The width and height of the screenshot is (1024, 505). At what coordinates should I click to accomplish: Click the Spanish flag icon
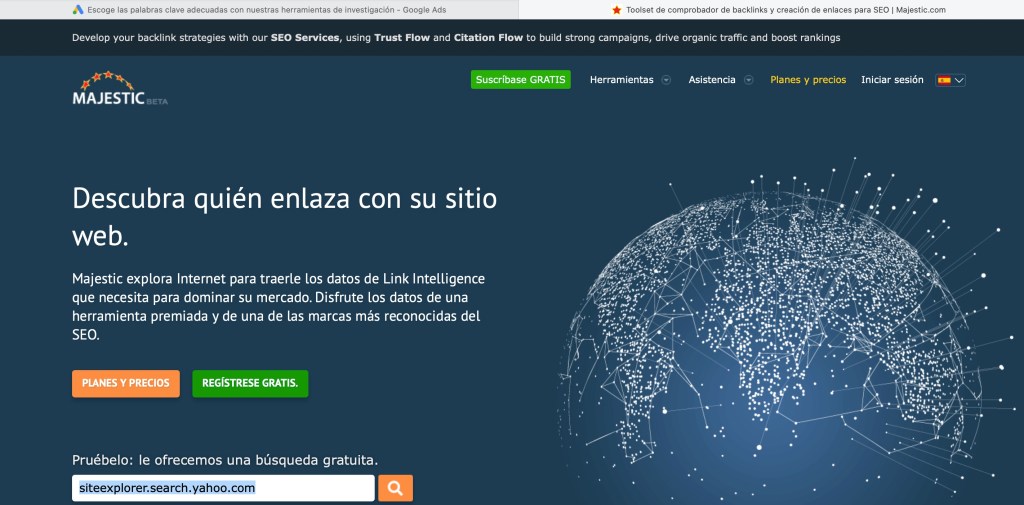pyautogui.click(x=943, y=80)
